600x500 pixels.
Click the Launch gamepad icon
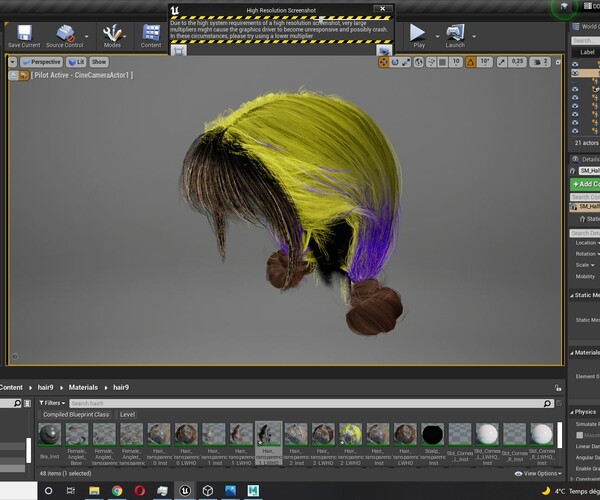(455, 33)
